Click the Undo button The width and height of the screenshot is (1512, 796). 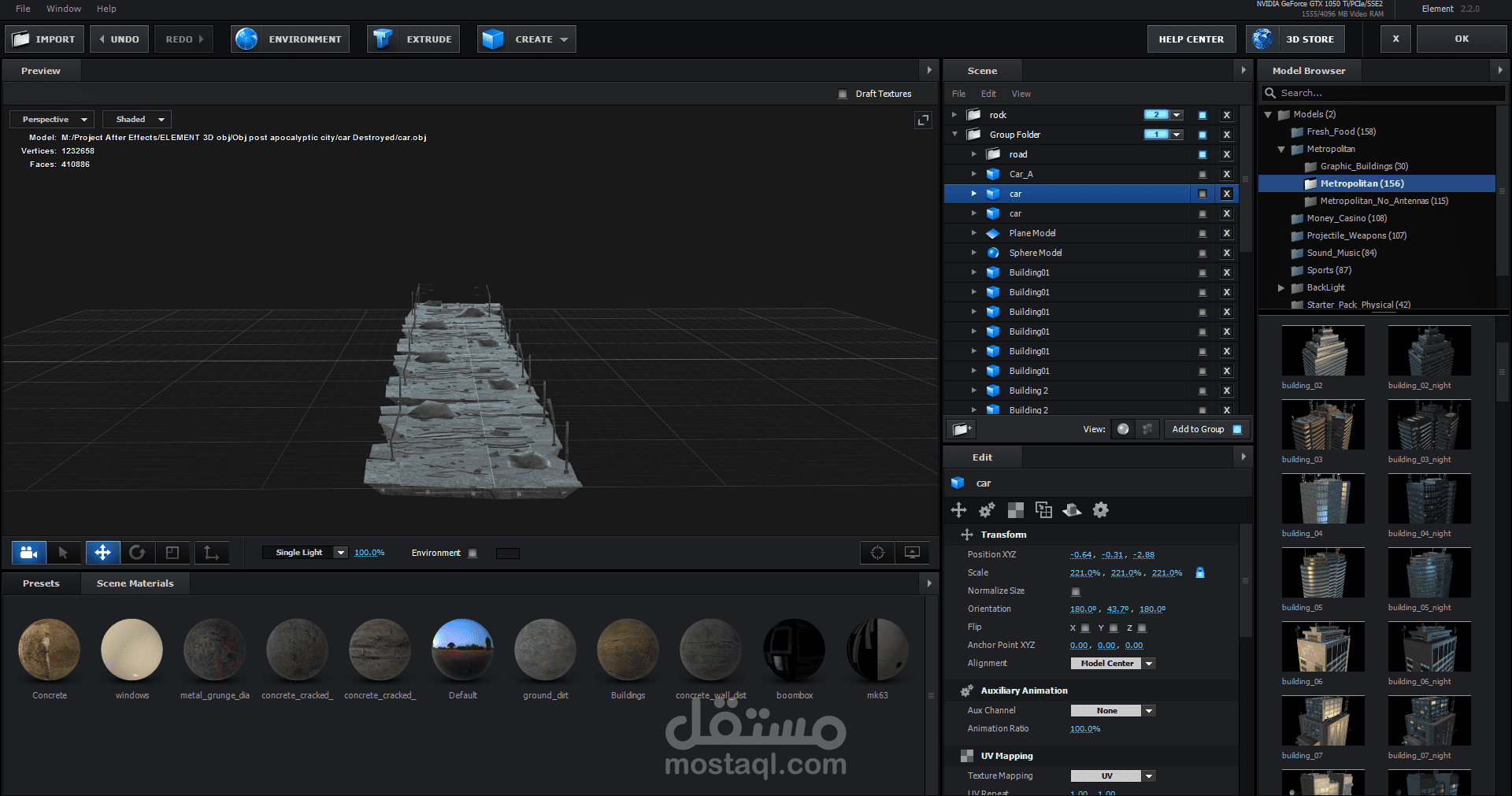[119, 39]
